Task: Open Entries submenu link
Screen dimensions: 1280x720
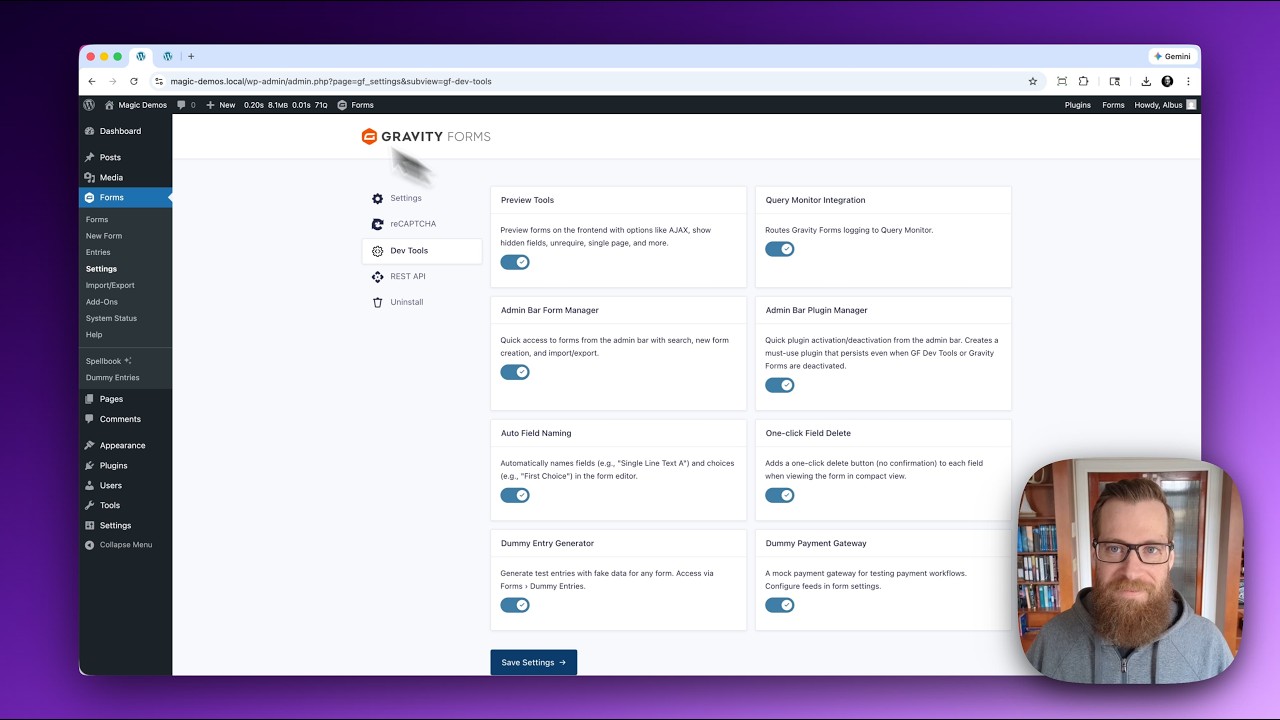Action: 98,252
